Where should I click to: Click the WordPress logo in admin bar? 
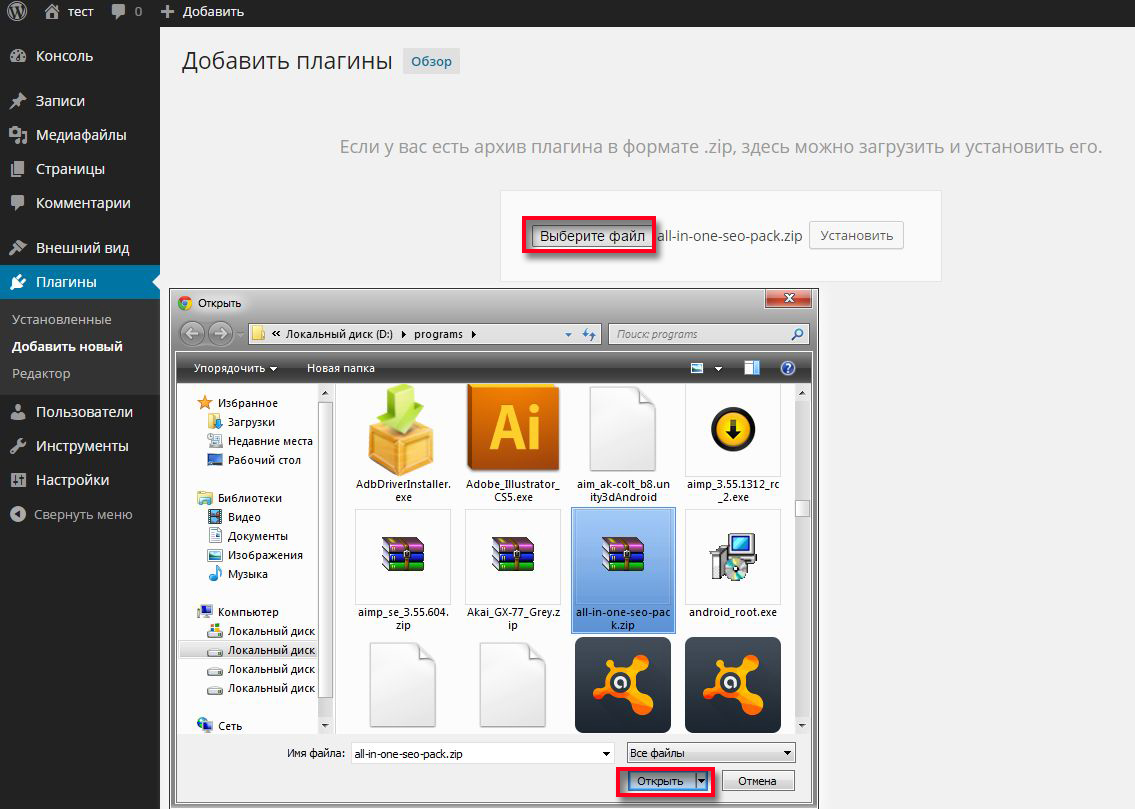pyautogui.click(x=17, y=12)
